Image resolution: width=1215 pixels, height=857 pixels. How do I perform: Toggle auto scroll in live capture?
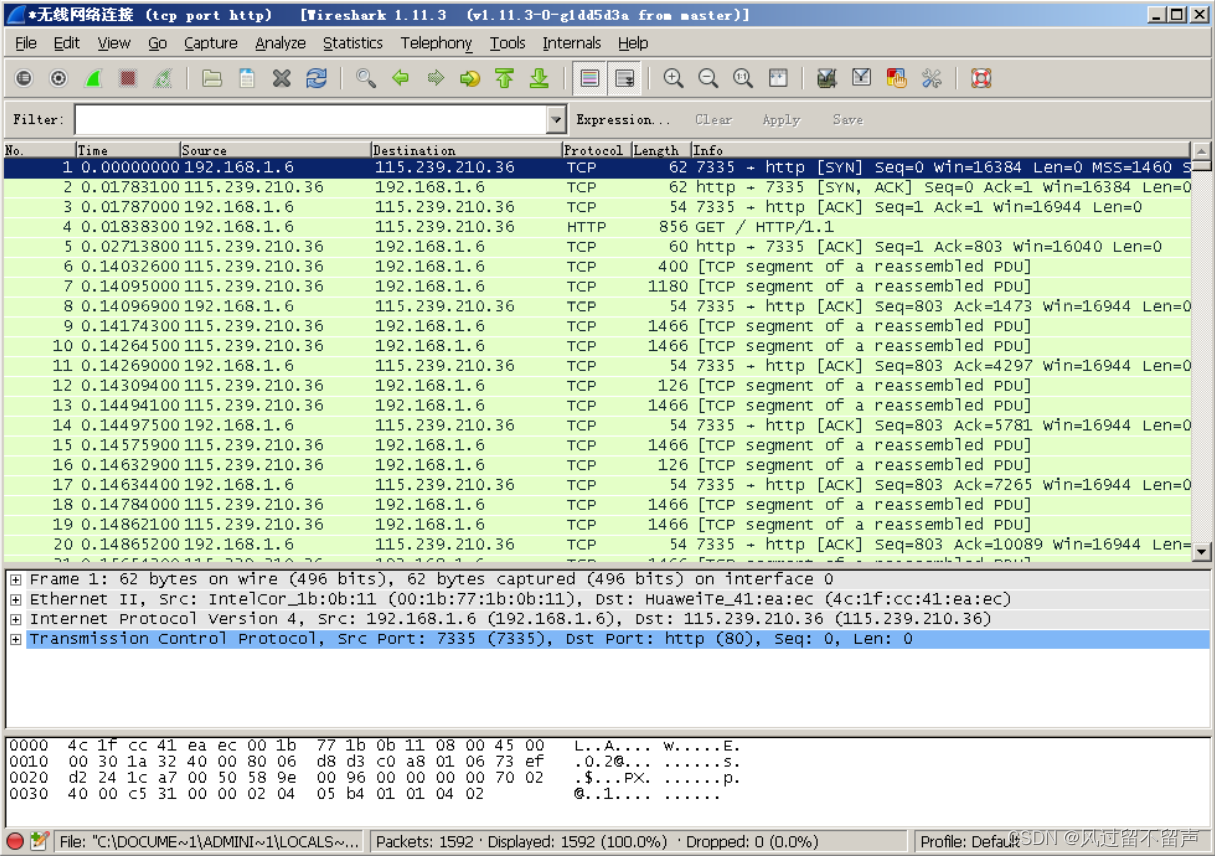(624, 78)
